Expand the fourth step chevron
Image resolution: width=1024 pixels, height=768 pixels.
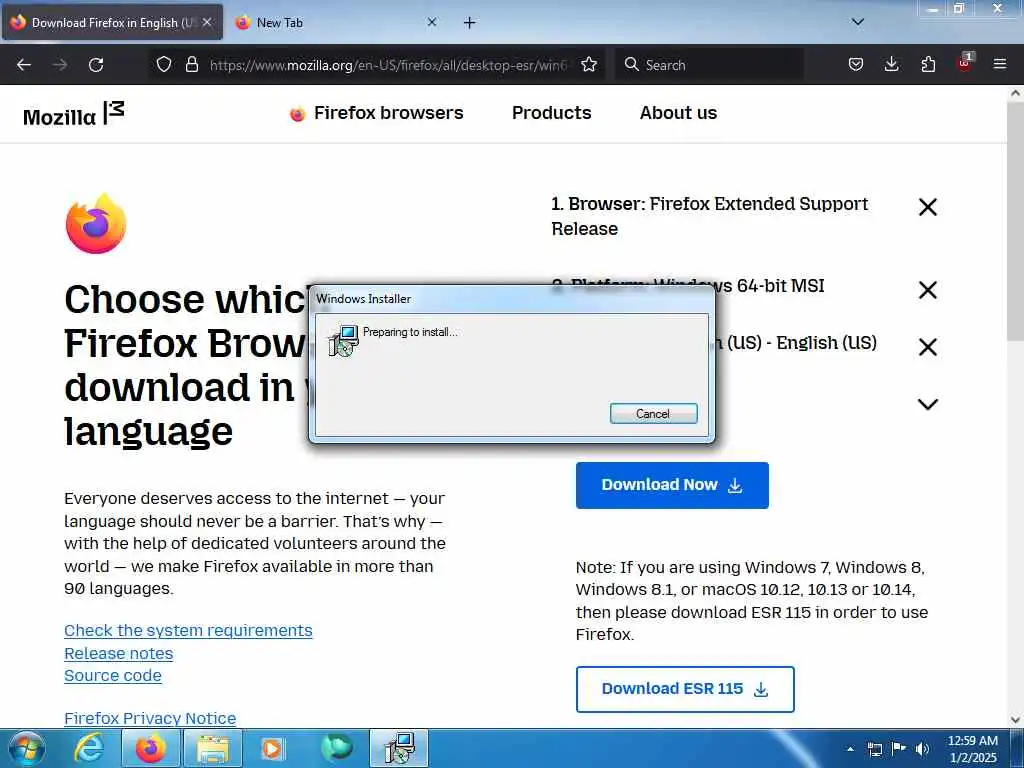point(927,404)
